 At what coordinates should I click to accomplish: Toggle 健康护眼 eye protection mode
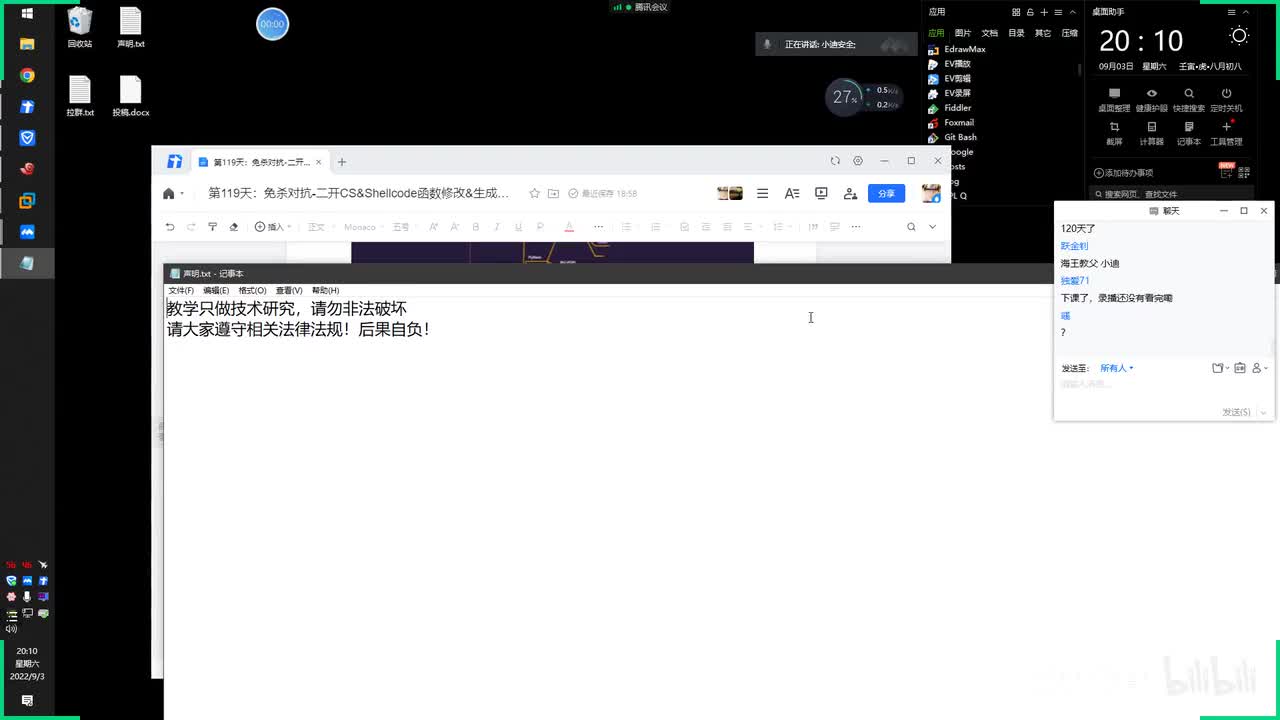pos(1152,99)
